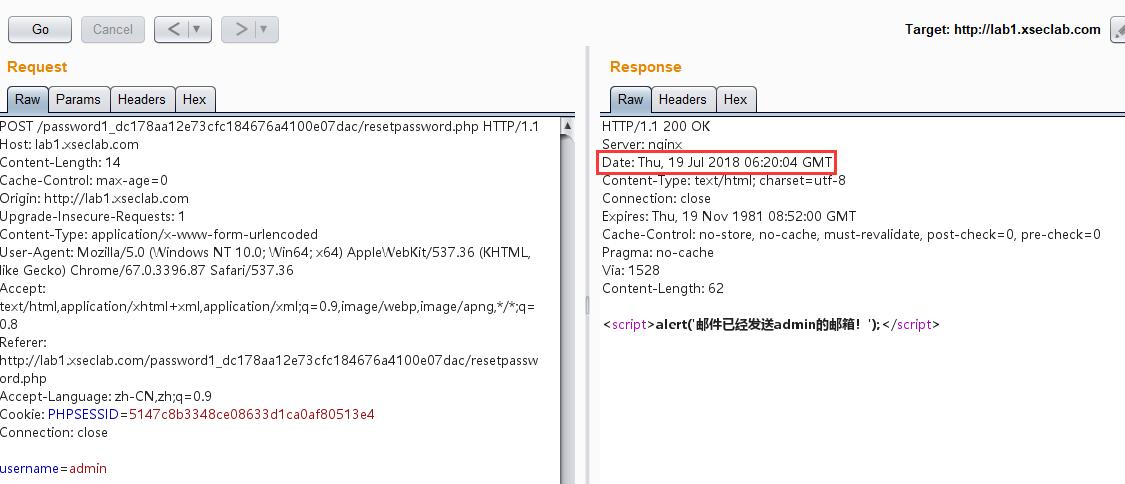Click the Accept-Language: zh-CN line
This screenshot has width=1125, height=484.
[105, 397]
